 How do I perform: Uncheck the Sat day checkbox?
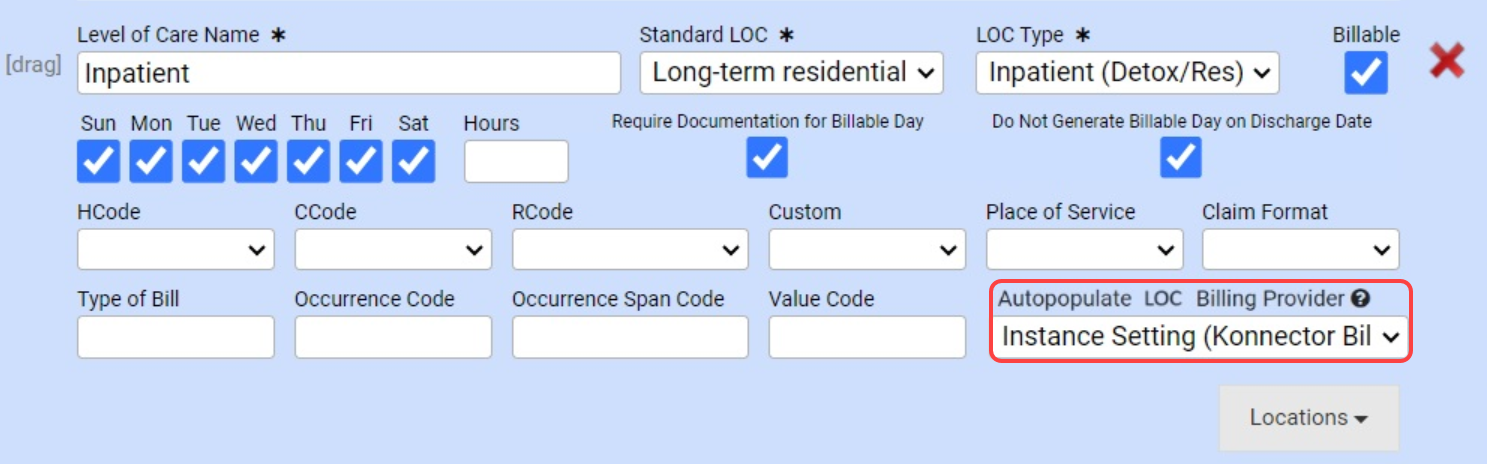point(413,161)
